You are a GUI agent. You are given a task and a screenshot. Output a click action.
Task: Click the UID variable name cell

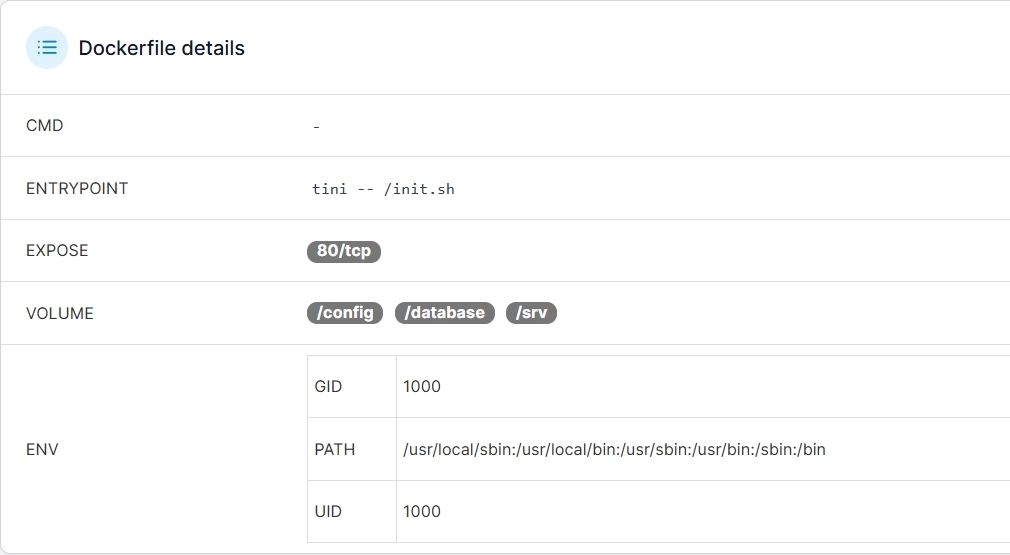[x=328, y=511]
